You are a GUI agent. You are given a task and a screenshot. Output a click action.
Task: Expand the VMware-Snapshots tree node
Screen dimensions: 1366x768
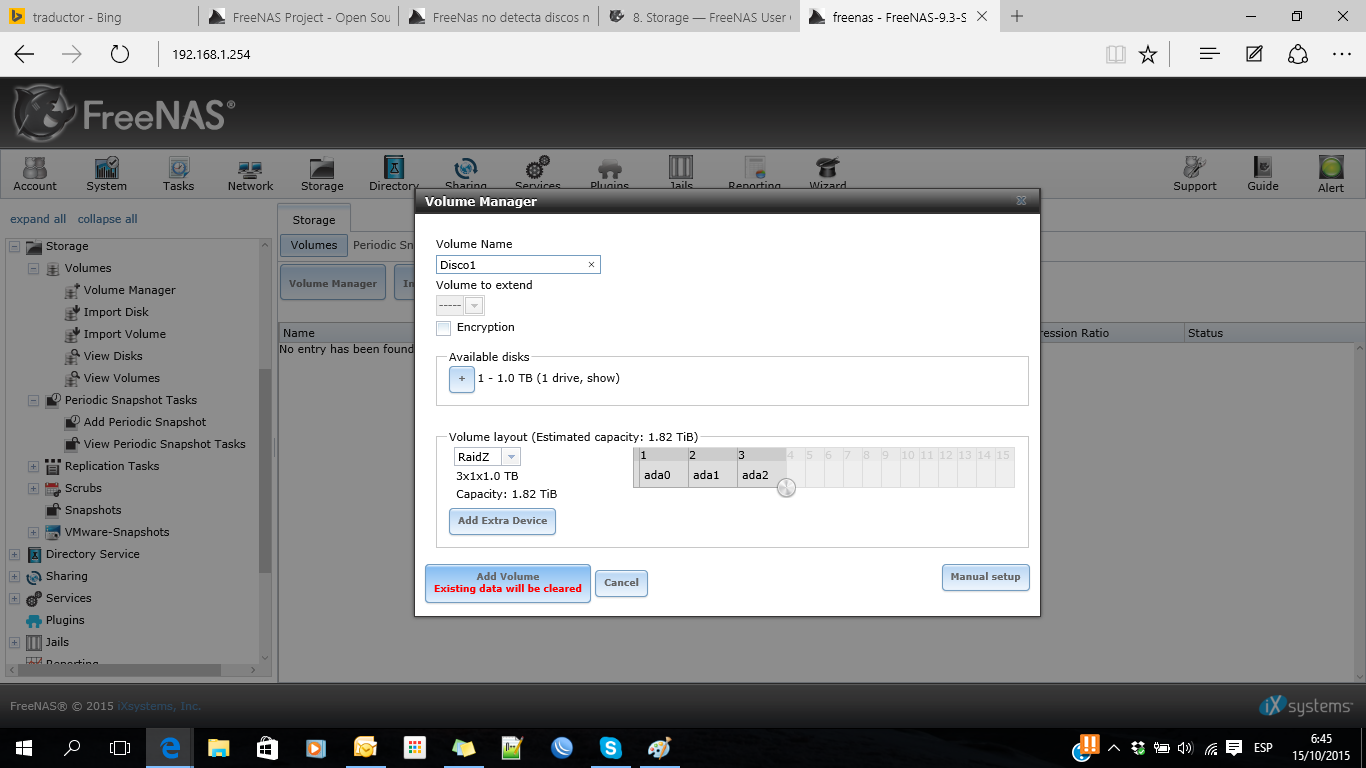tap(33, 532)
